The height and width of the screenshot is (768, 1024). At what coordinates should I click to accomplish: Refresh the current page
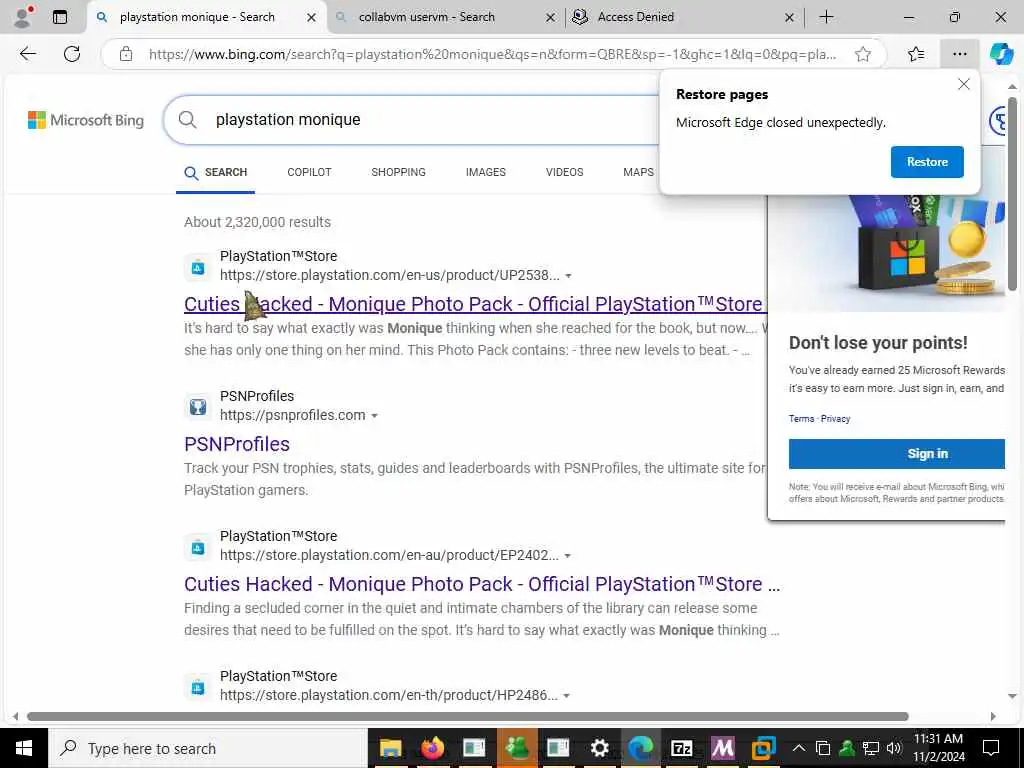coord(72,54)
